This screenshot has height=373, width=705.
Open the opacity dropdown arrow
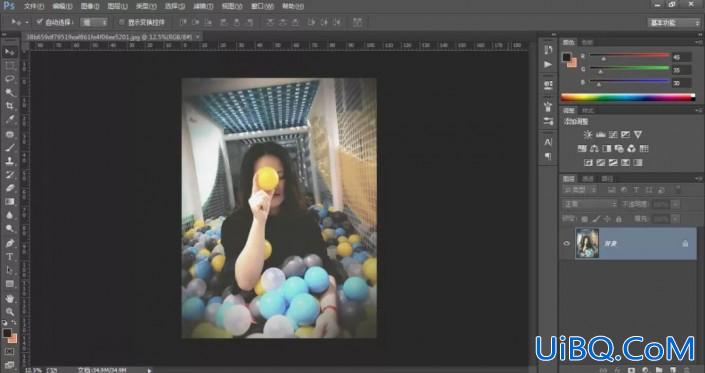pyautogui.click(x=675, y=204)
